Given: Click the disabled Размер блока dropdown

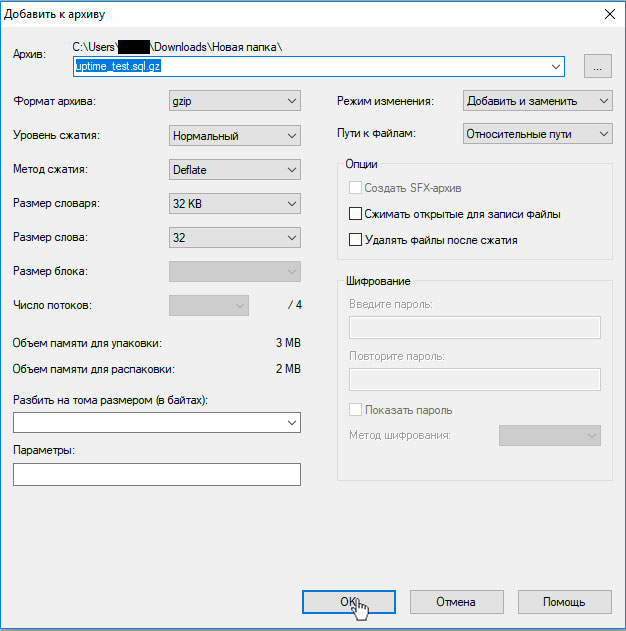Looking at the screenshot, I should [235, 271].
